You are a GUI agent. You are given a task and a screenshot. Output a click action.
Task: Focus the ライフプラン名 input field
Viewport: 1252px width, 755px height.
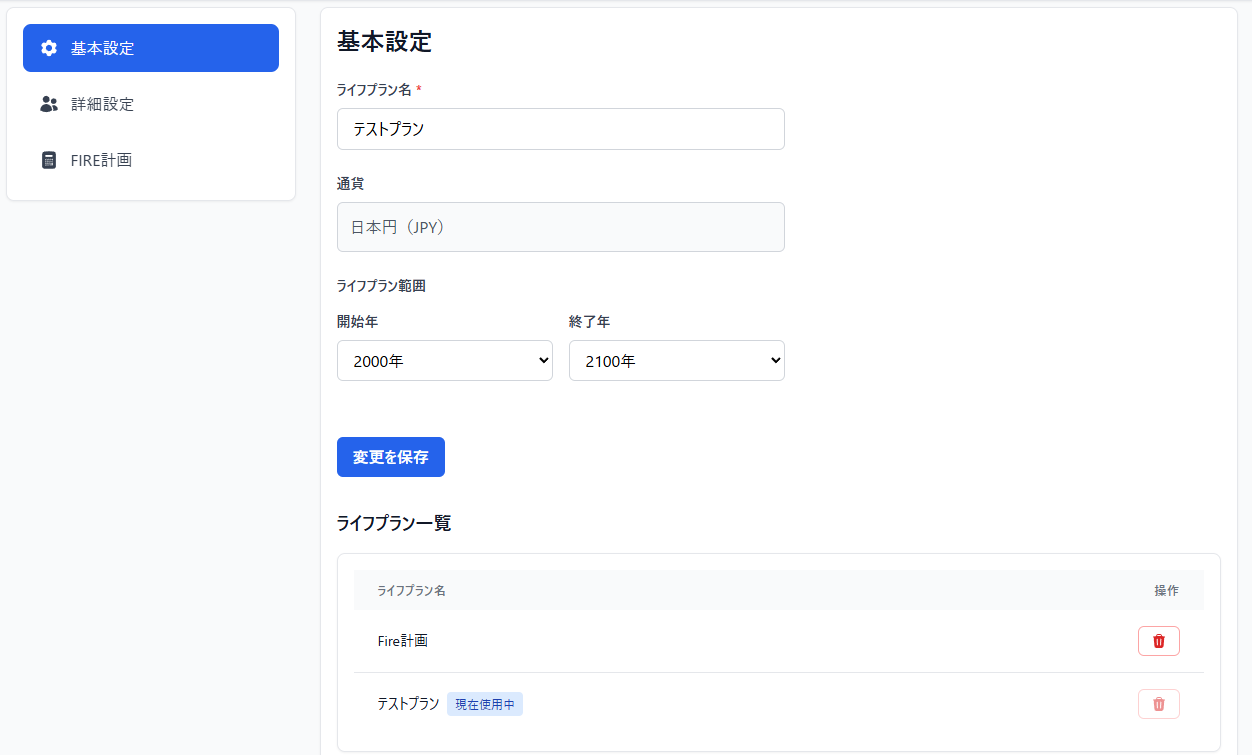pyautogui.click(x=561, y=129)
